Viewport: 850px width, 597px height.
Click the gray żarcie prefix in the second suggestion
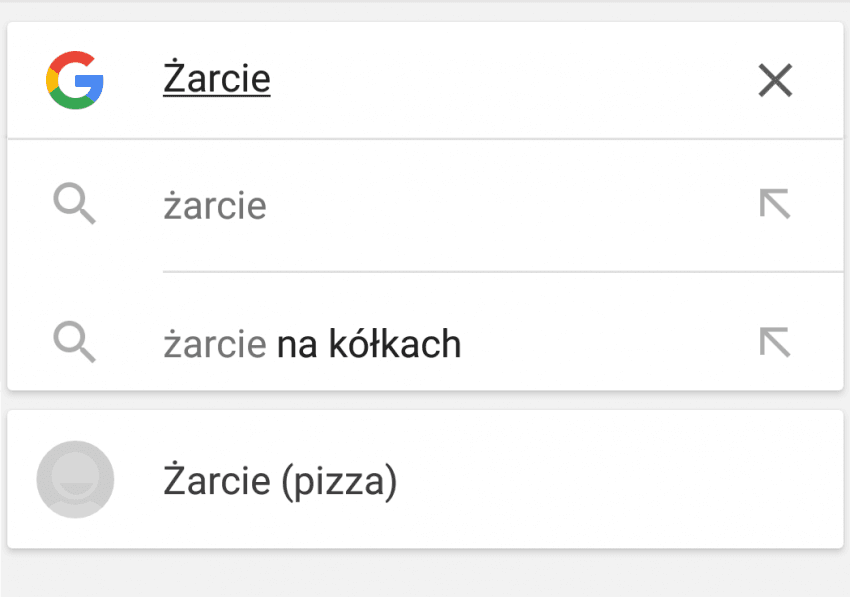(215, 344)
